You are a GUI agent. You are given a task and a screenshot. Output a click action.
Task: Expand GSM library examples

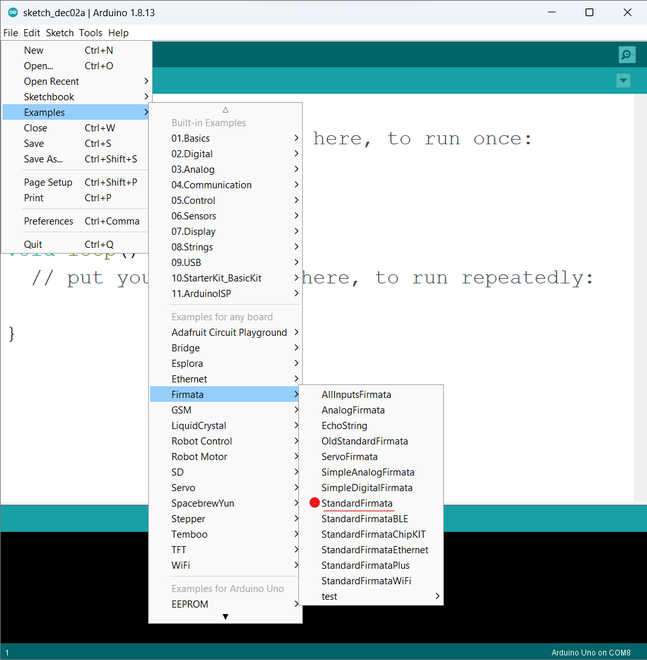[x=225, y=410]
